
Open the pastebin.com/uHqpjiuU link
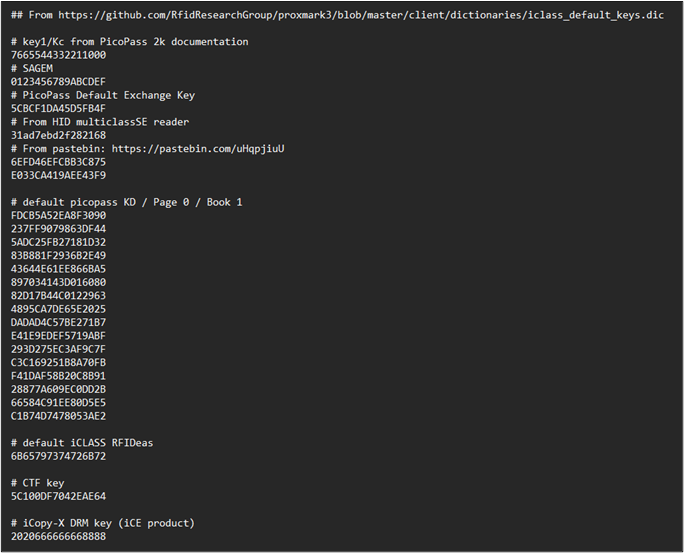click(198, 149)
